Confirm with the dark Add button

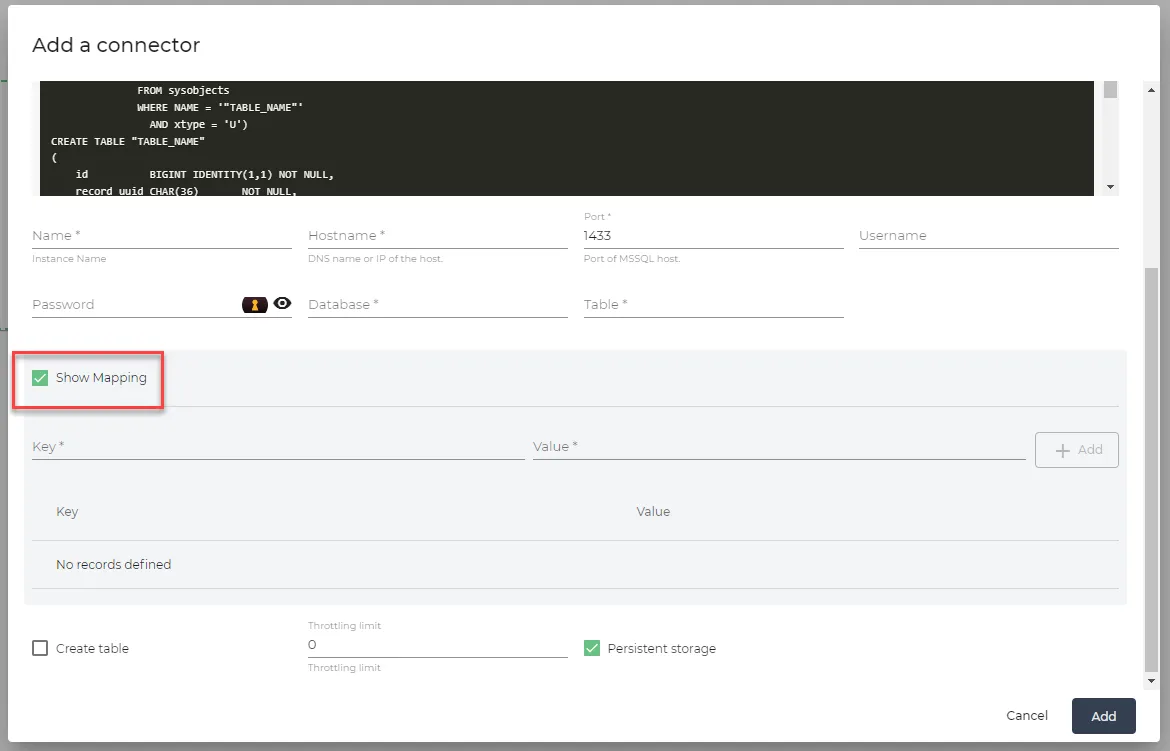point(1104,716)
